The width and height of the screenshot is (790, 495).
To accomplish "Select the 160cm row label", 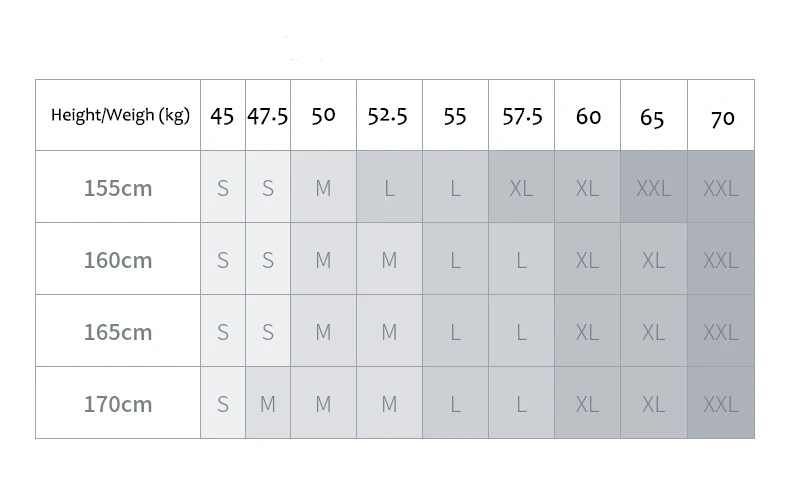I will tap(118, 259).
